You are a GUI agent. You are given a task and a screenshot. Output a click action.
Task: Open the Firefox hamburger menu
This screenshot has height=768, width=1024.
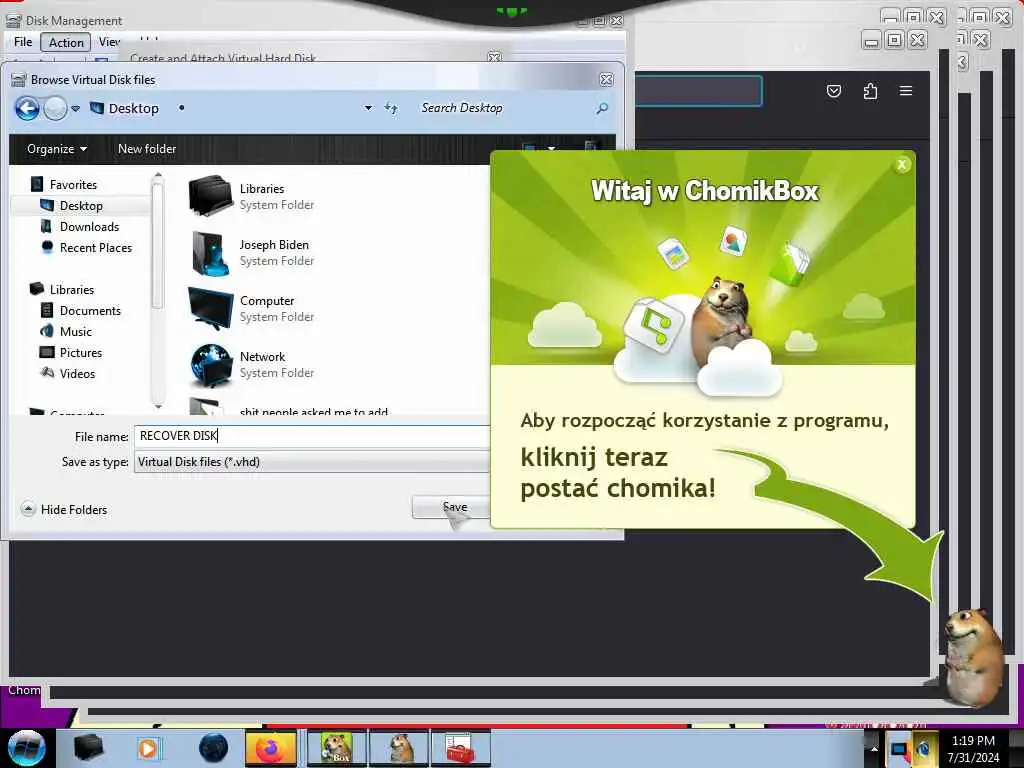click(906, 91)
